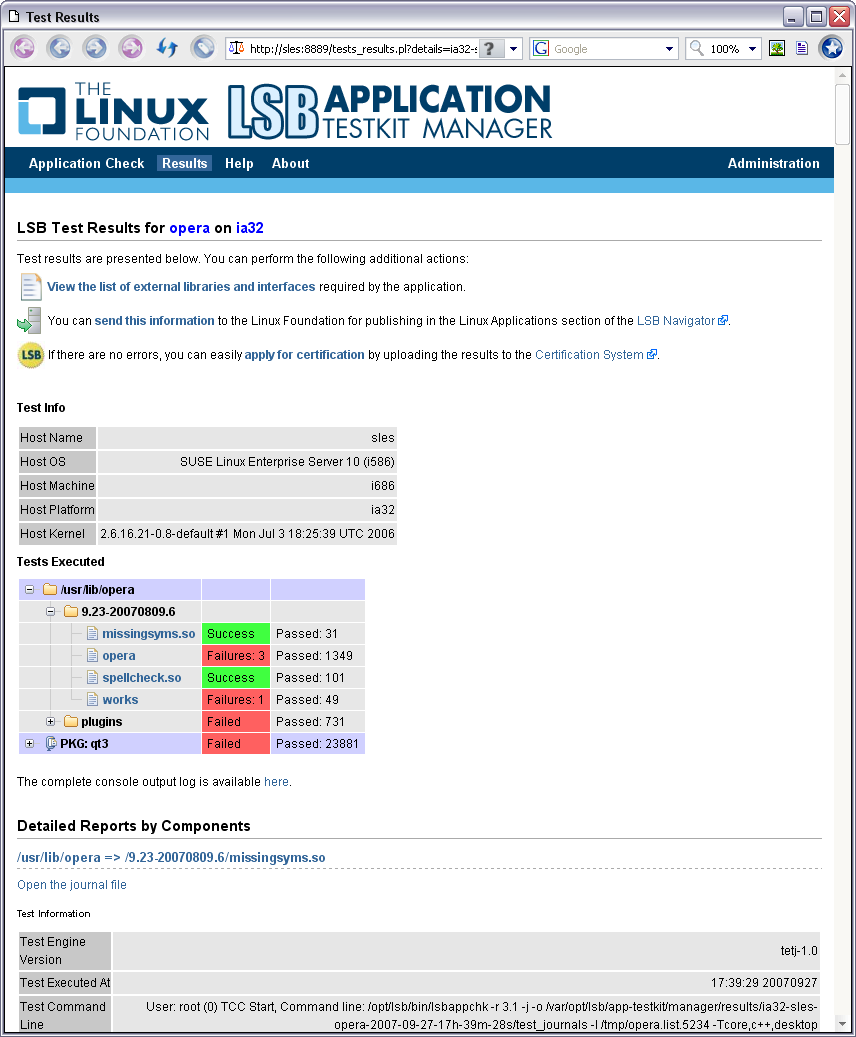Viewport: 856px width, 1037px height.
Task: Click the 'ia32' link in the page heading
Action: [x=250, y=228]
